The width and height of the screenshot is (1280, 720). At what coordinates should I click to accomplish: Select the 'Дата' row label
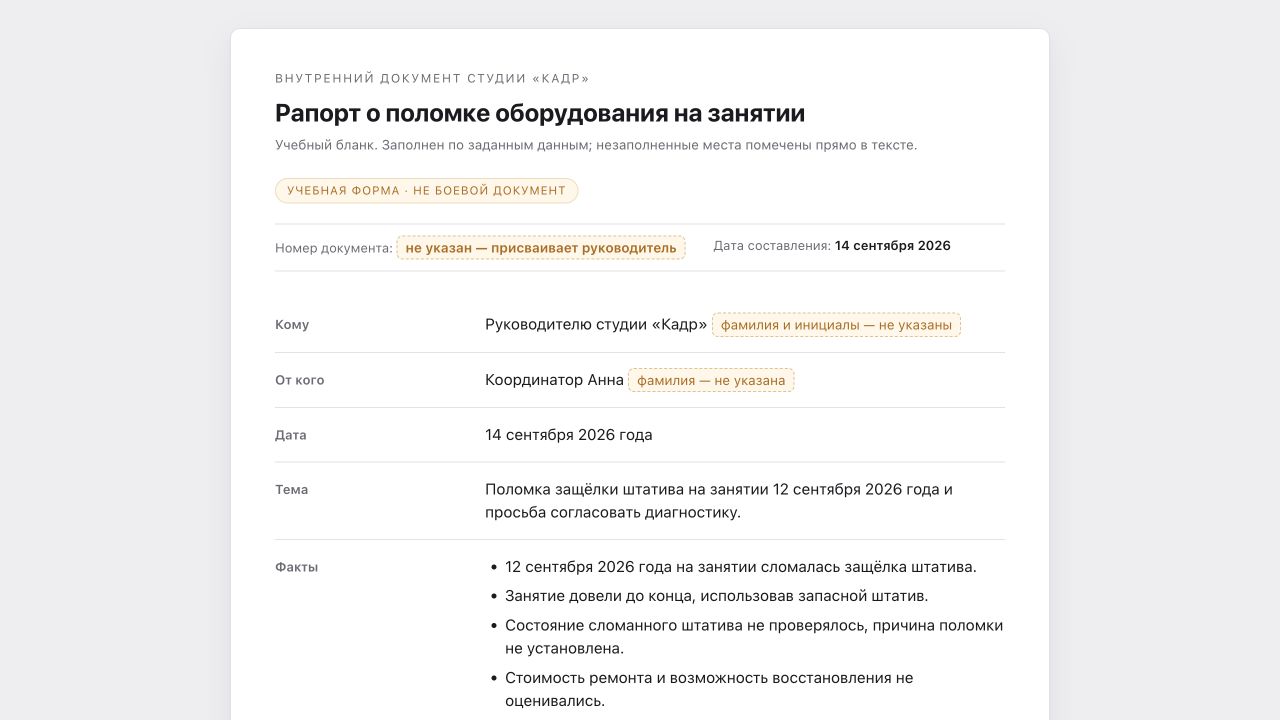pos(291,435)
